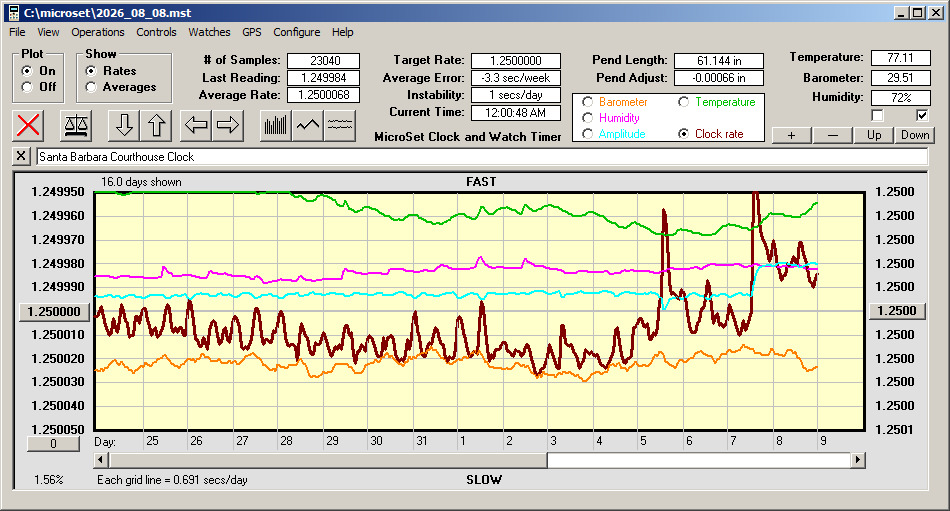Viewport: 950px width, 511px height.
Task: Select the wavy smoothing lines icon
Action: point(339,125)
